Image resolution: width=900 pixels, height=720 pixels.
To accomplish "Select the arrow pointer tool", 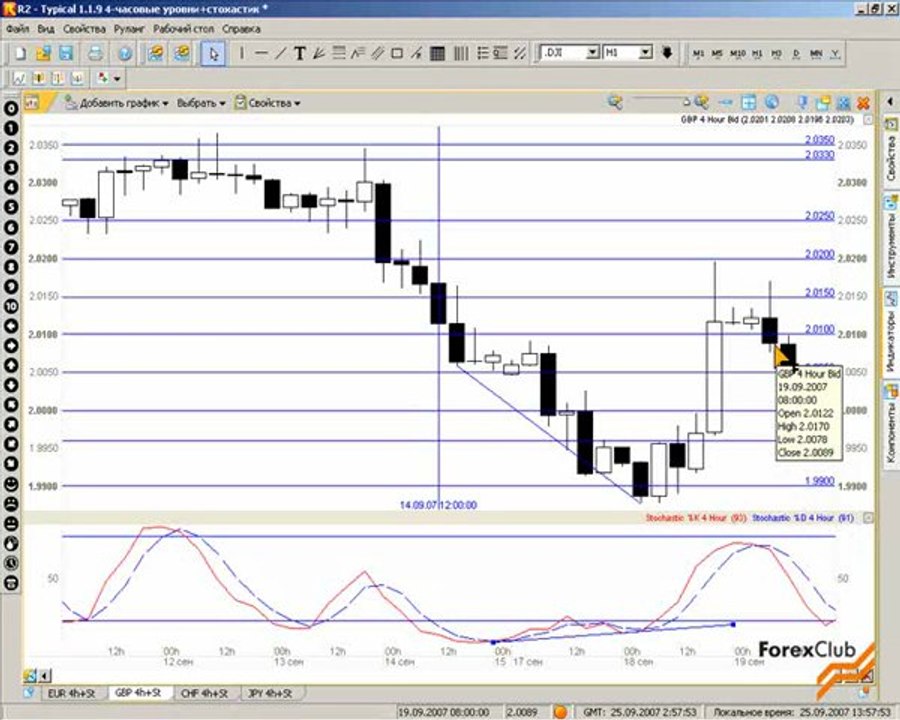I will (214, 54).
